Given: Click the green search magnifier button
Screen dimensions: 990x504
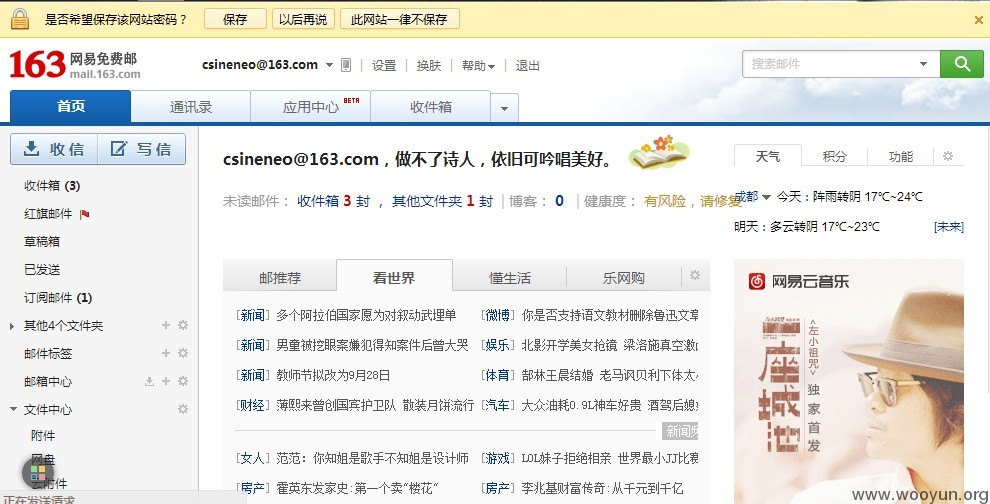Looking at the screenshot, I should click(962, 64).
